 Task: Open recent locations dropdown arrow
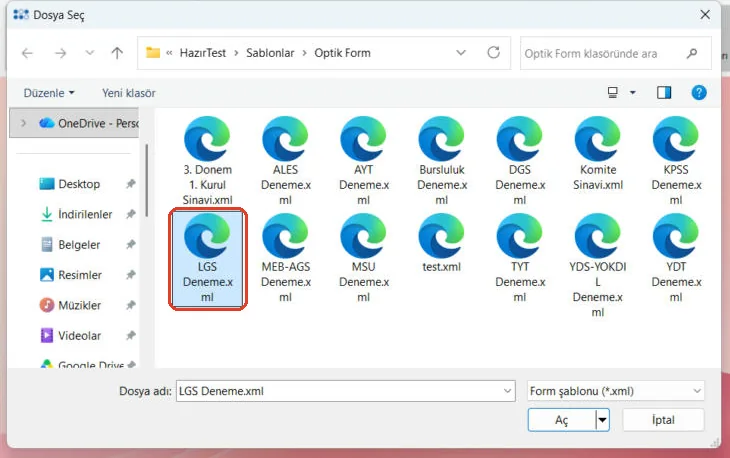coord(89,53)
